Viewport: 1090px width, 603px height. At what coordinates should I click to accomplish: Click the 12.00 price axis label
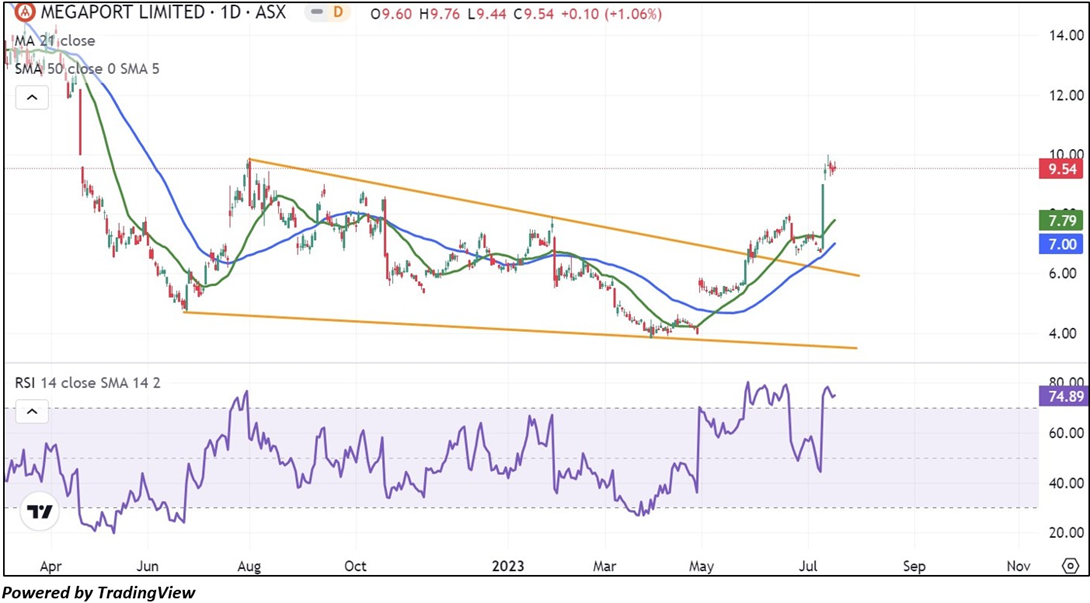point(1066,95)
